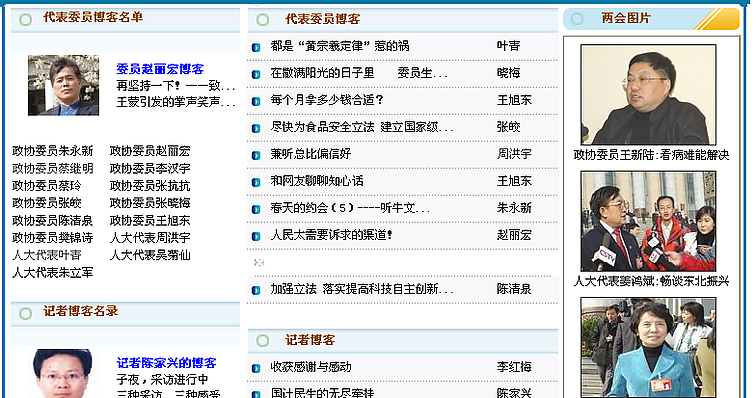Open 政协委员朱永新 blog link
The height and width of the screenshot is (398, 756).
coord(53,151)
